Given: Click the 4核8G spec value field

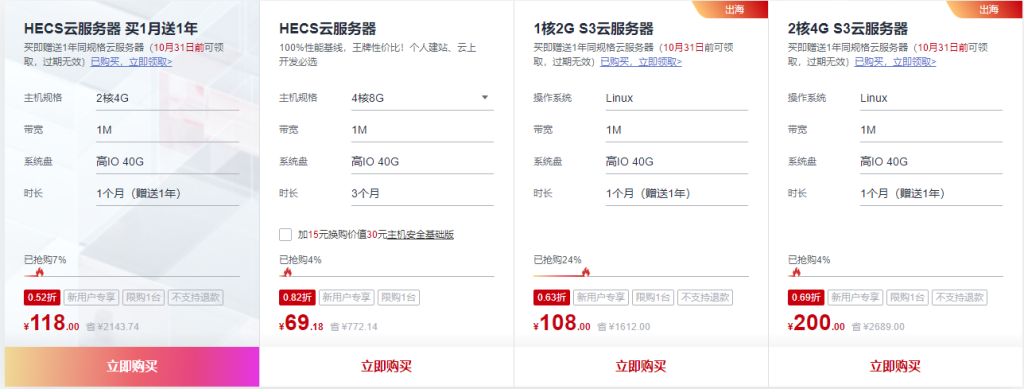Looking at the screenshot, I should pos(422,98).
